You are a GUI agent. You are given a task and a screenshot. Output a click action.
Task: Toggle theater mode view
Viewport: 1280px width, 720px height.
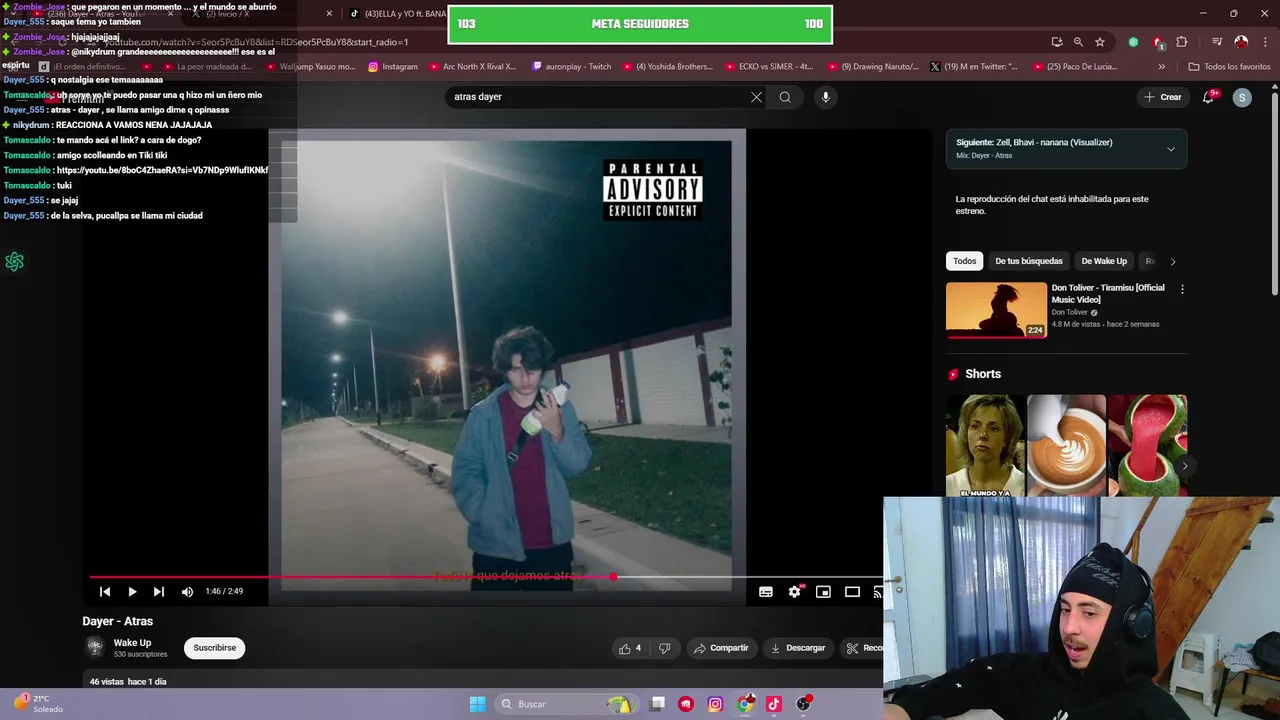tap(852, 592)
